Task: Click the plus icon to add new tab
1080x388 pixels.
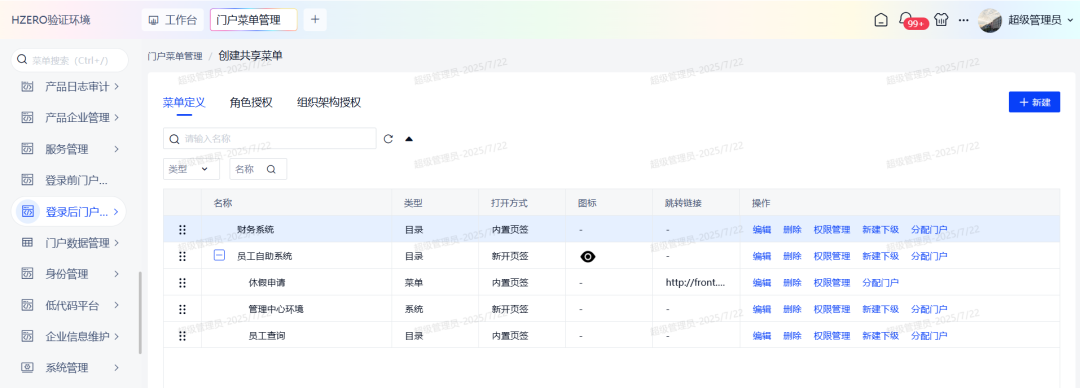Action: pyautogui.click(x=315, y=20)
